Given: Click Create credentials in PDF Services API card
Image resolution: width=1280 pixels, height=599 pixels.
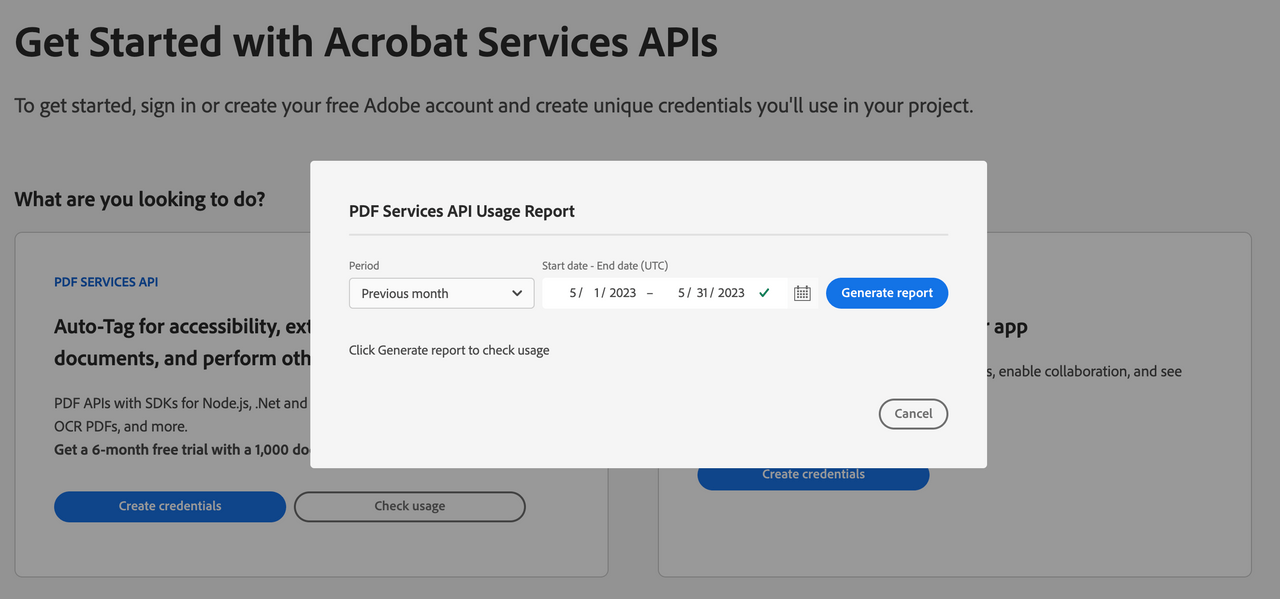Looking at the screenshot, I should (x=170, y=506).
